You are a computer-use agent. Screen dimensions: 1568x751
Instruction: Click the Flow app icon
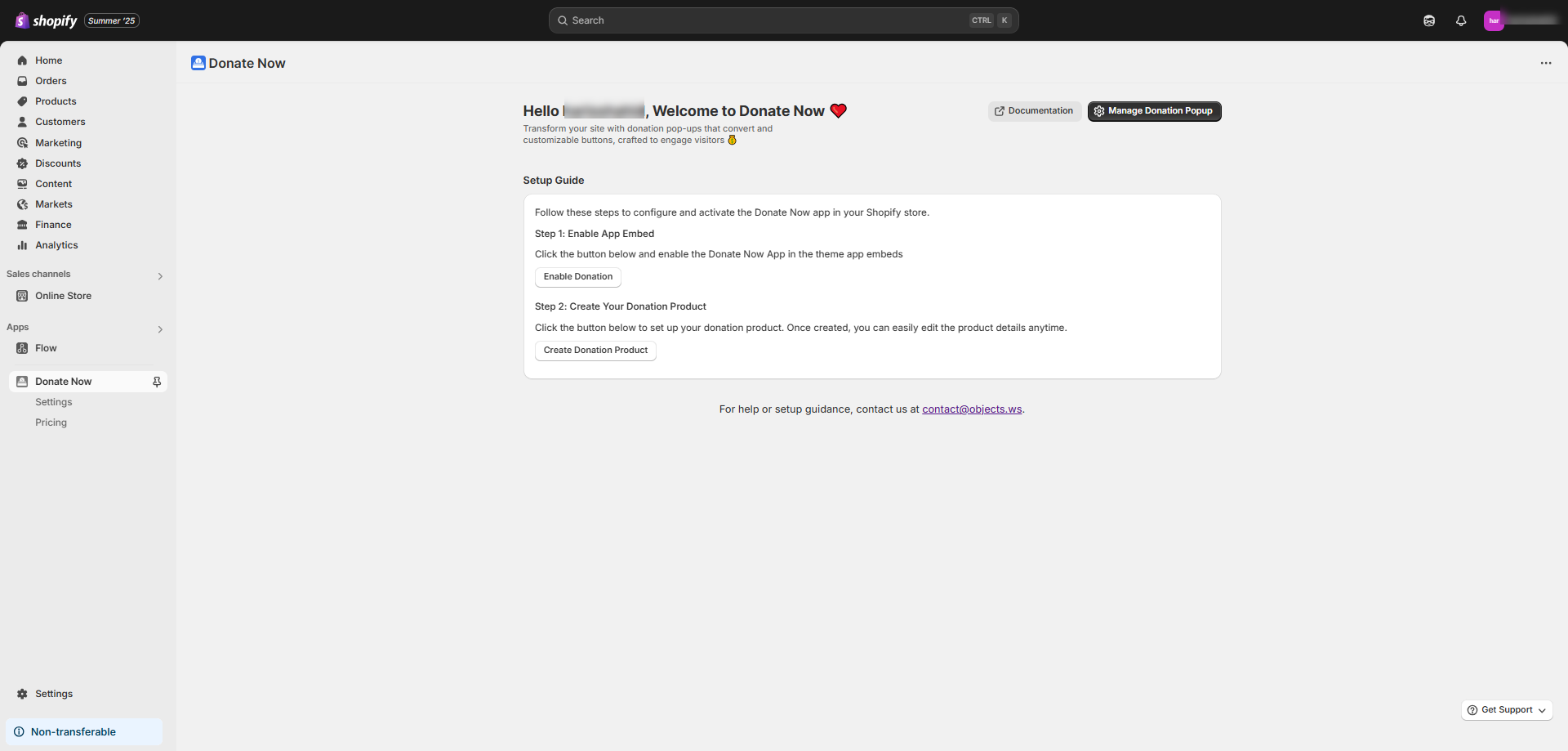point(22,348)
